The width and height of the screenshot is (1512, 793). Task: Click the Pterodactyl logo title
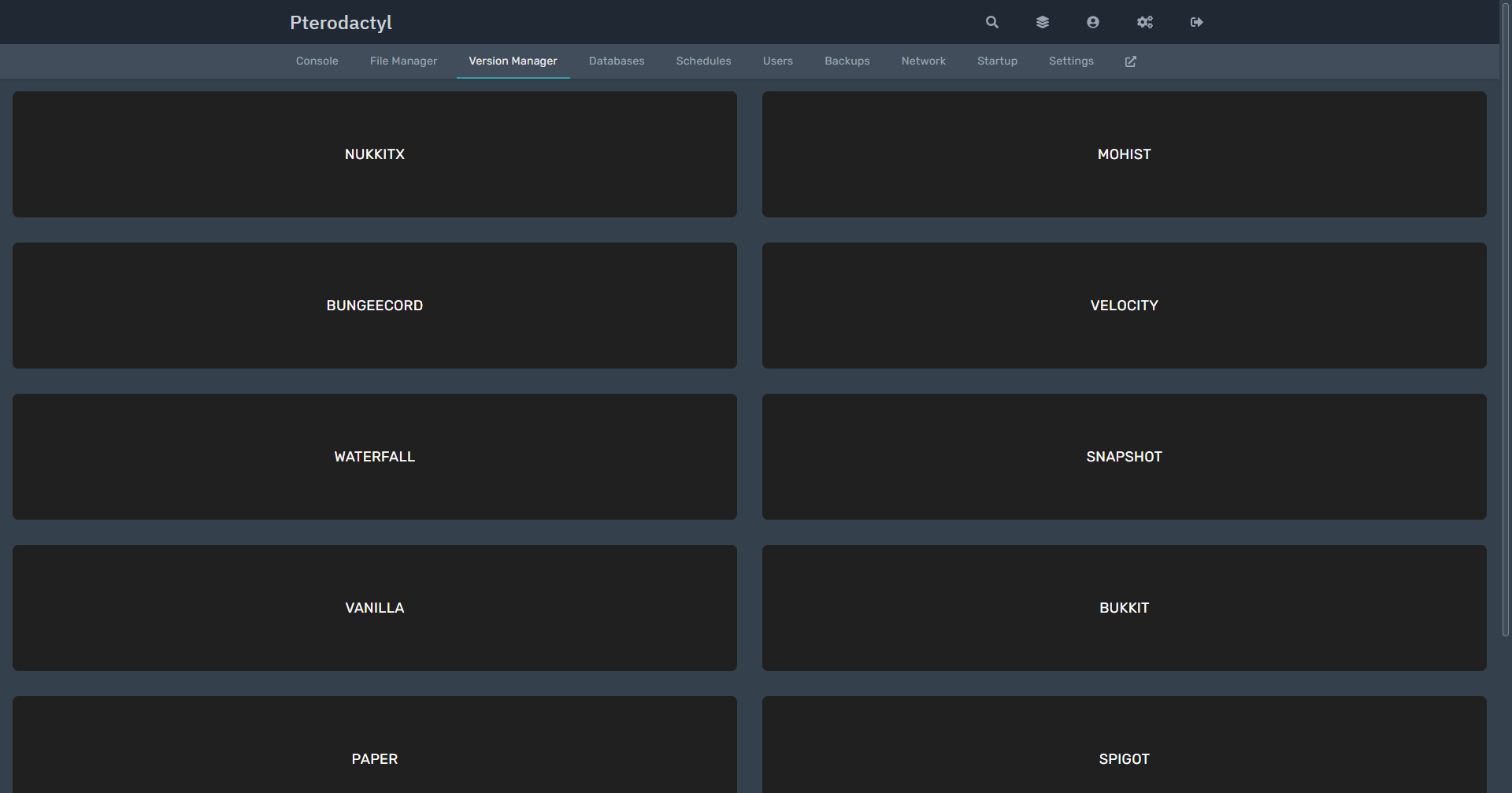pyautogui.click(x=341, y=23)
